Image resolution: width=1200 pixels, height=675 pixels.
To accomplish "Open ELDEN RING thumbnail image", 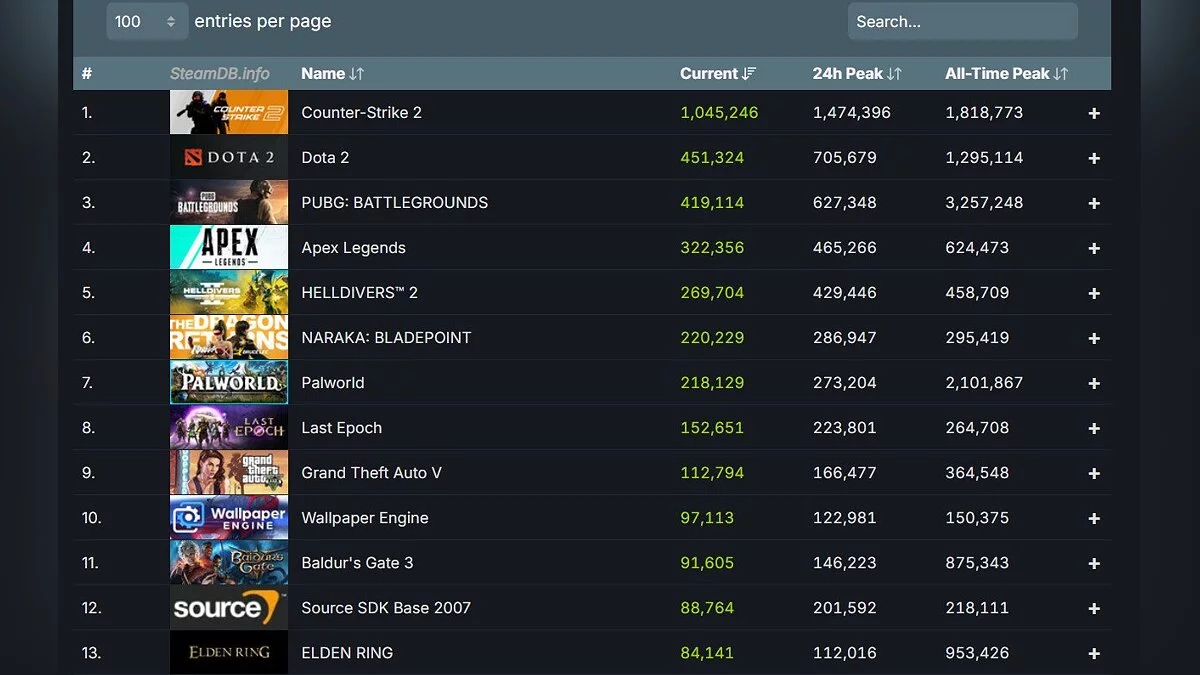I will 229,652.
